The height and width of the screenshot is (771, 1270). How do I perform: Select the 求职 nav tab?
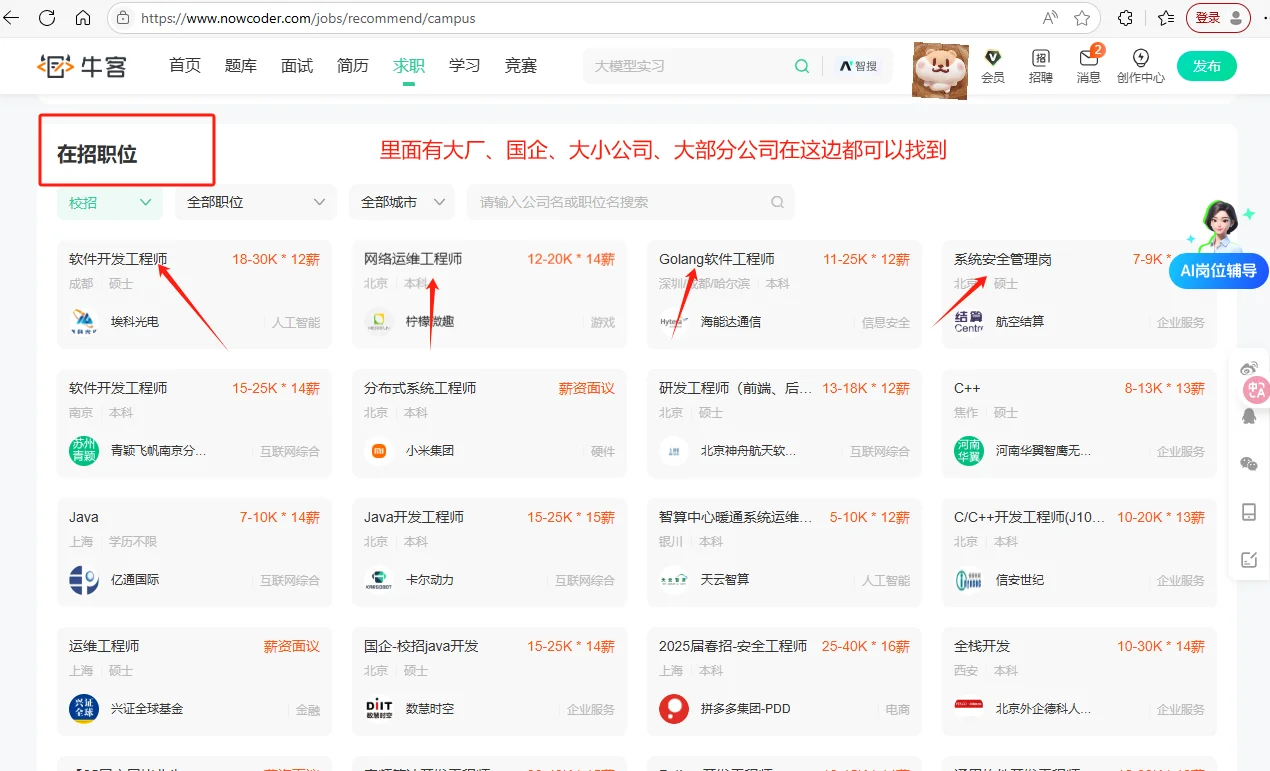tap(409, 66)
